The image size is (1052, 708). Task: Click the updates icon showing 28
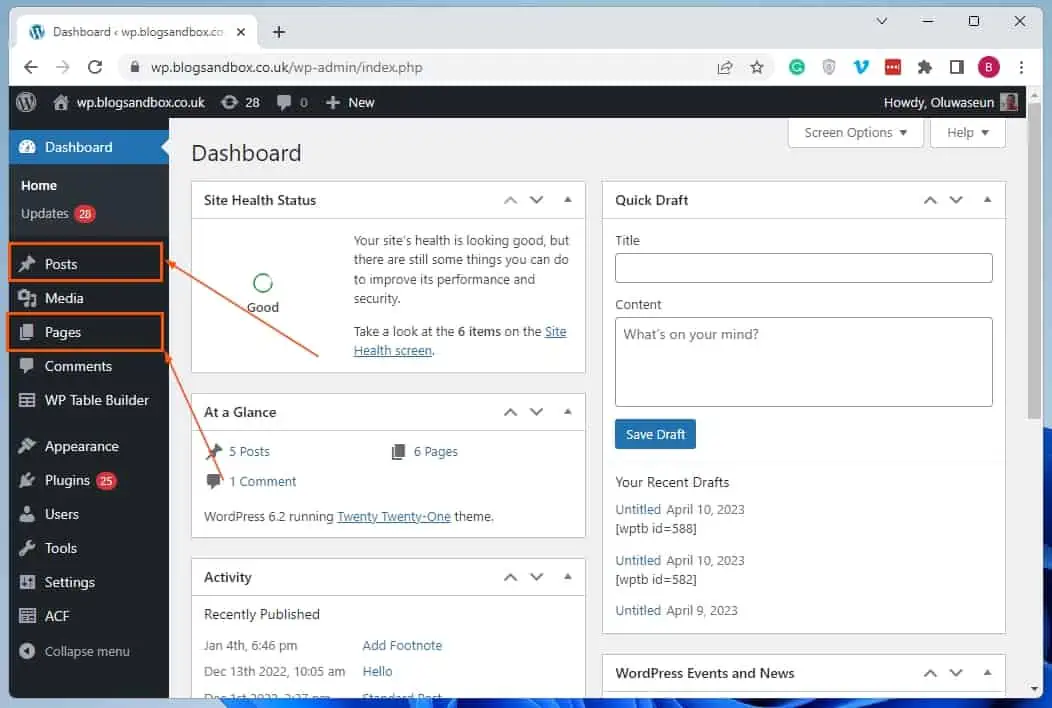click(229, 102)
